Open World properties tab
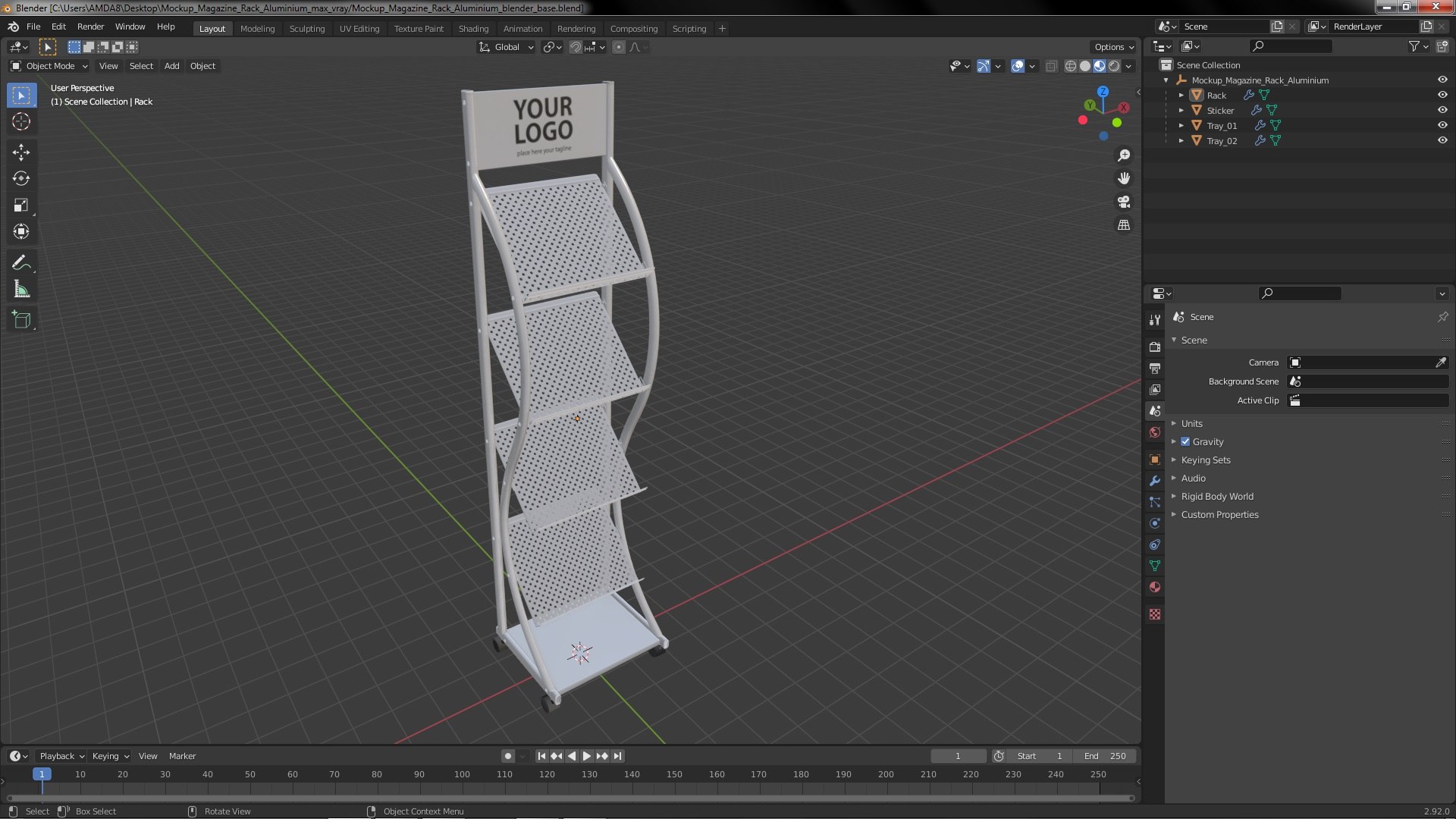The image size is (1456, 819). click(x=1155, y=432)
